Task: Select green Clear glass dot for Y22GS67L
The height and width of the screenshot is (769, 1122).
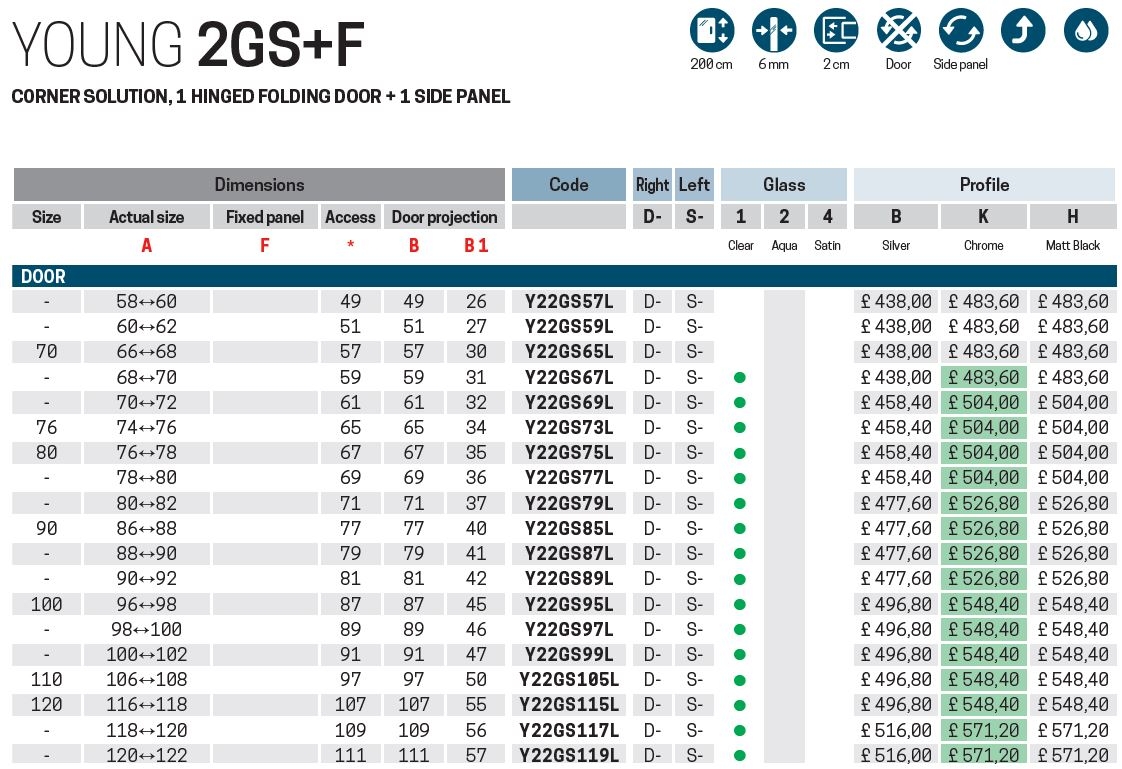Action: (740, 378)
